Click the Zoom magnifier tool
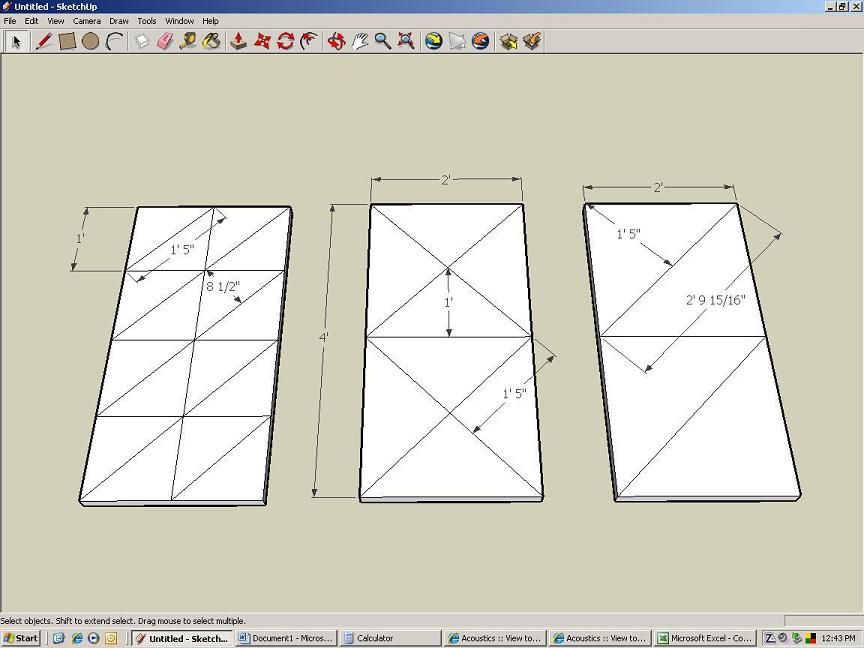 tap(383, 41)
